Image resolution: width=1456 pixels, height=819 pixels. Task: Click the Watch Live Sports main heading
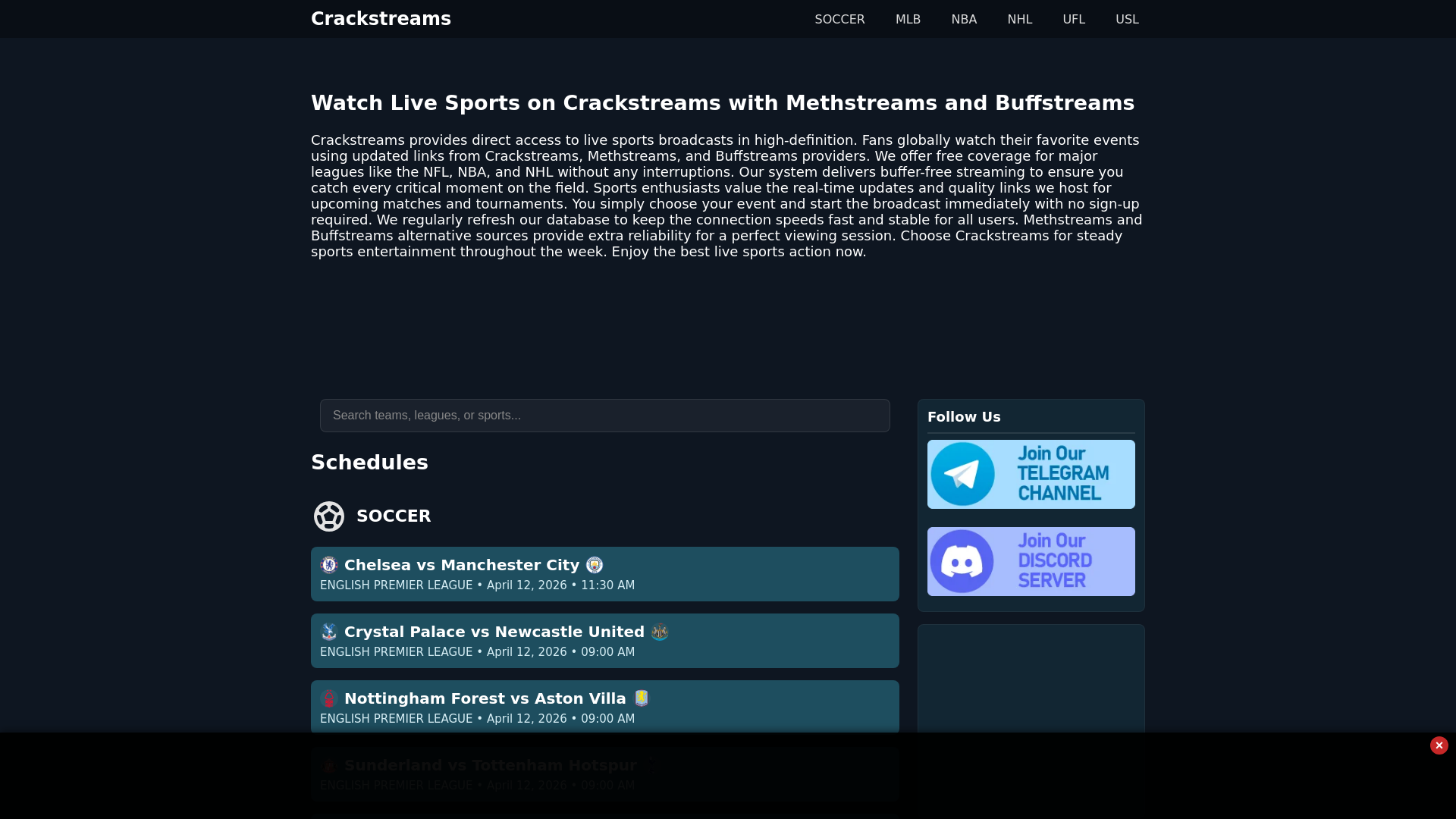tap(723, 103)
